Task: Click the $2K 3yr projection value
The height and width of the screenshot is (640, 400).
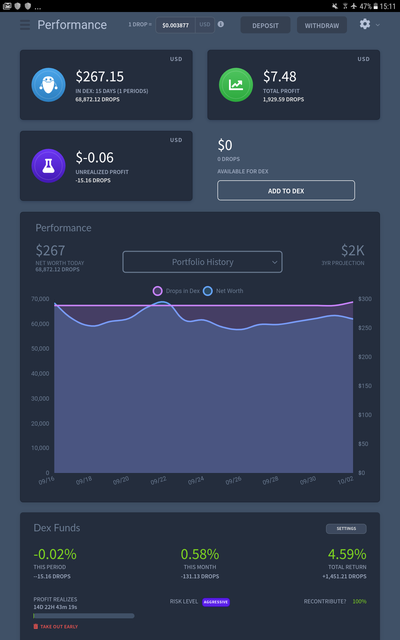Action: tap(353, 250)
